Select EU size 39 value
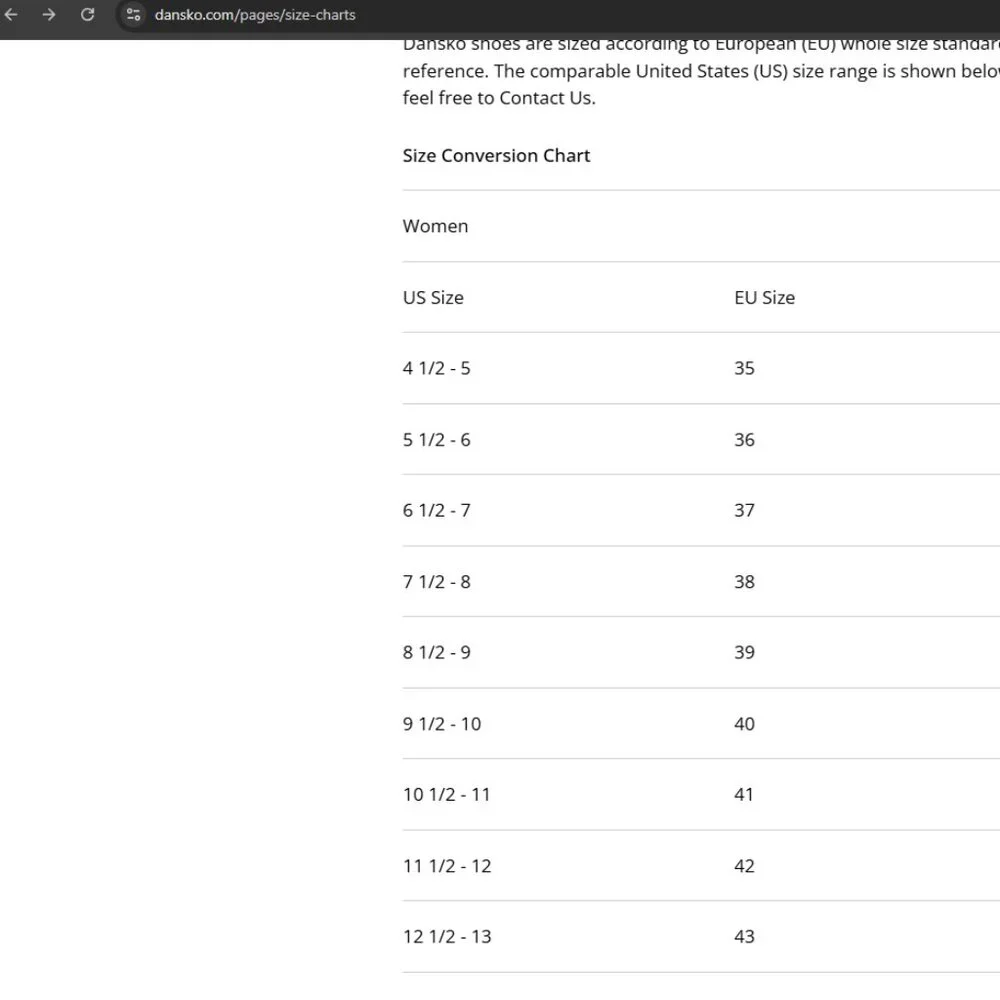 (x=744, y=652)
